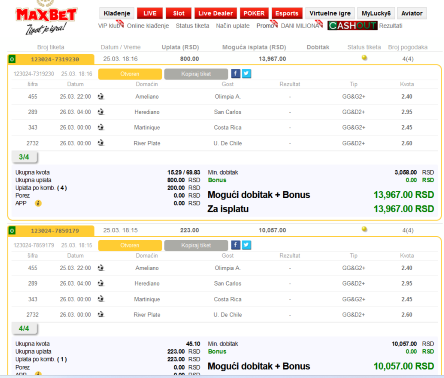The width and height of the screenshot is (444, 378).
Task: Click the 3/4 system button
Action: click(25, 157)
